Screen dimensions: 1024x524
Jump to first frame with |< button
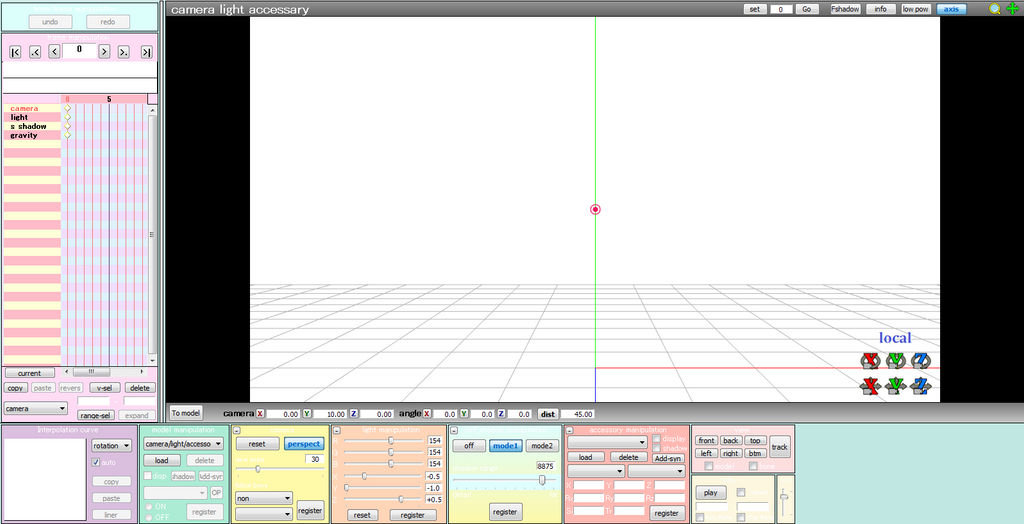16,52
